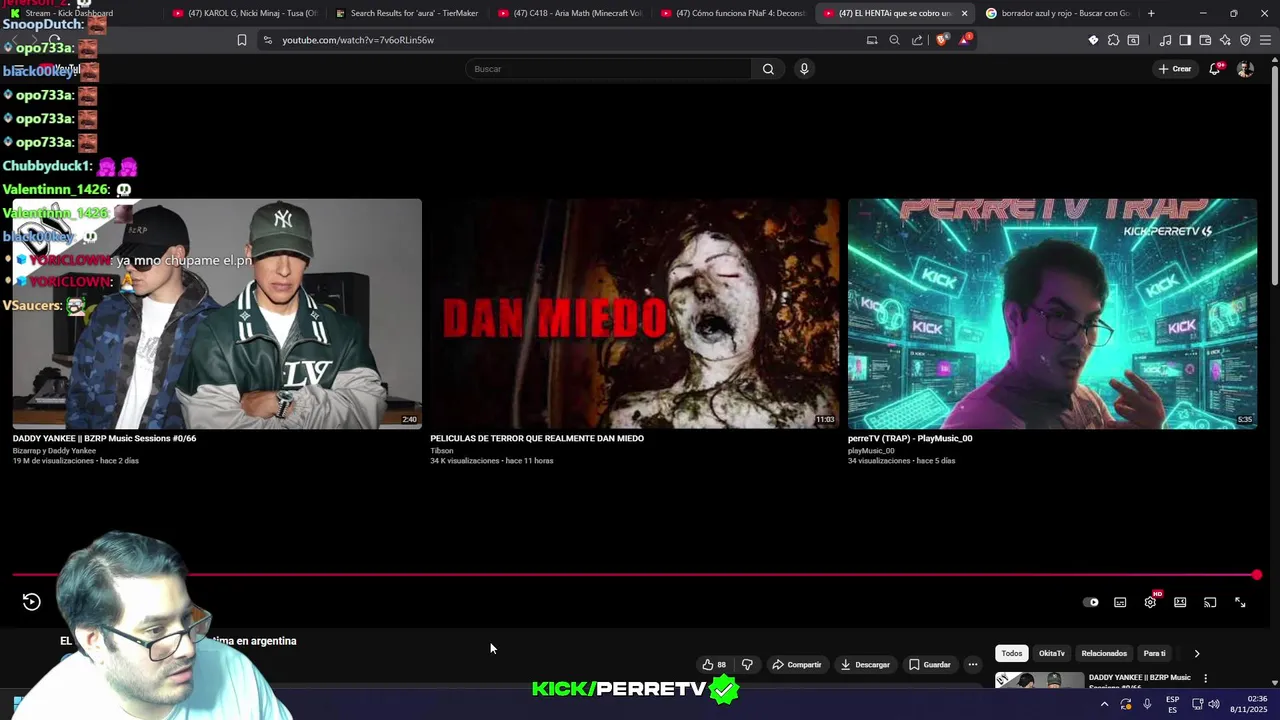Switch to the Cómo funciona FNaF 4 tab

tap(733, 13)
